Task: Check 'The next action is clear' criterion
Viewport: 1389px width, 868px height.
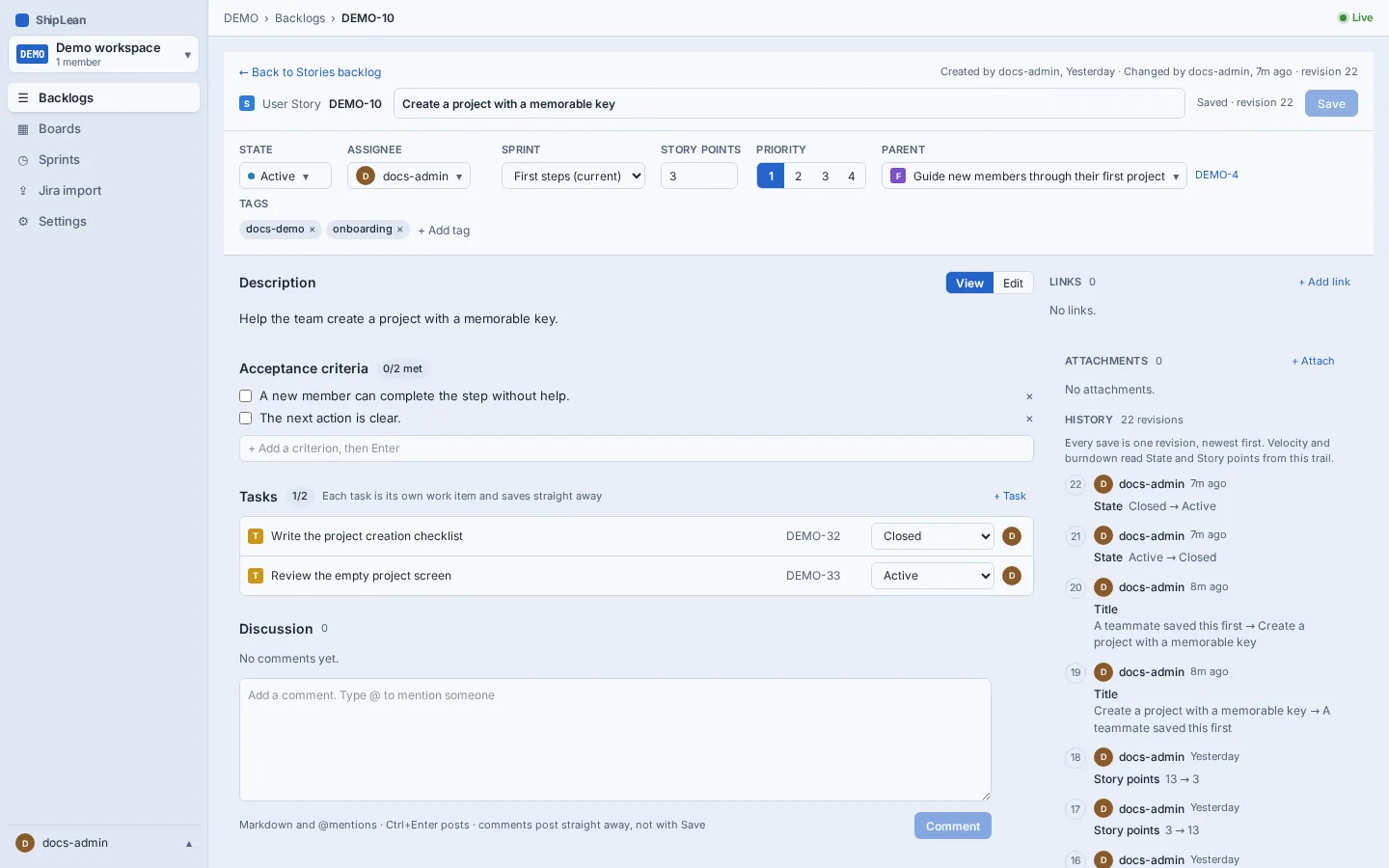Action: point(246,419)
